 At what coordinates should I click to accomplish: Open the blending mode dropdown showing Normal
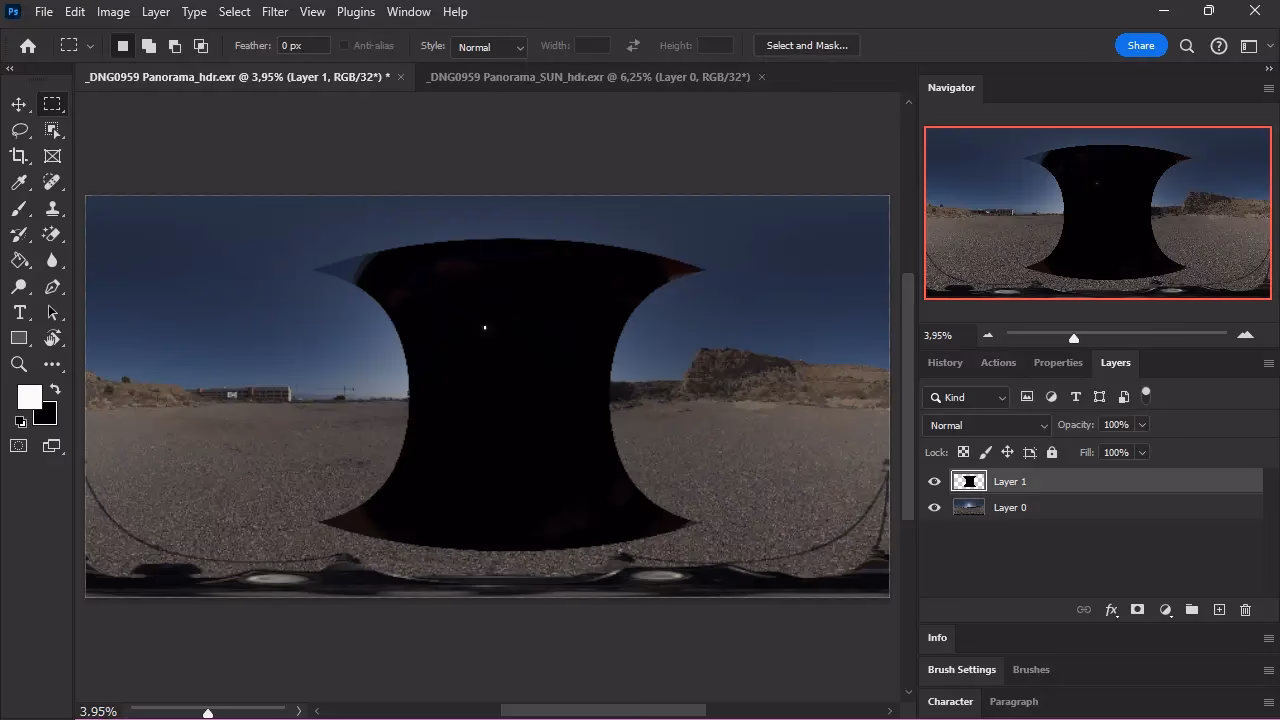985,424
